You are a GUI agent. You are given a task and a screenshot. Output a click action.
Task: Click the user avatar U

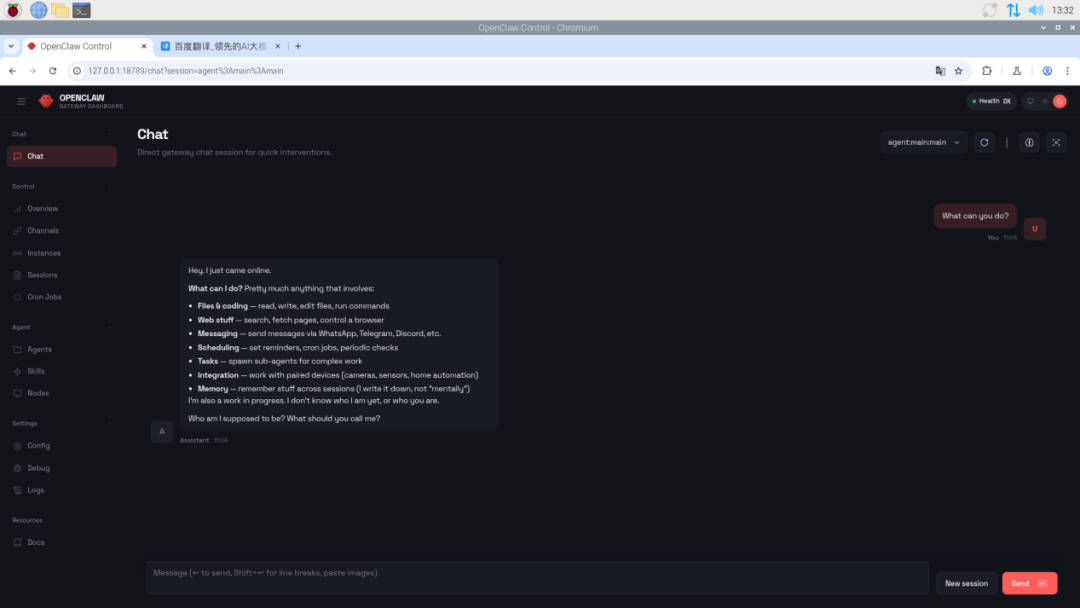(1035, 229)
